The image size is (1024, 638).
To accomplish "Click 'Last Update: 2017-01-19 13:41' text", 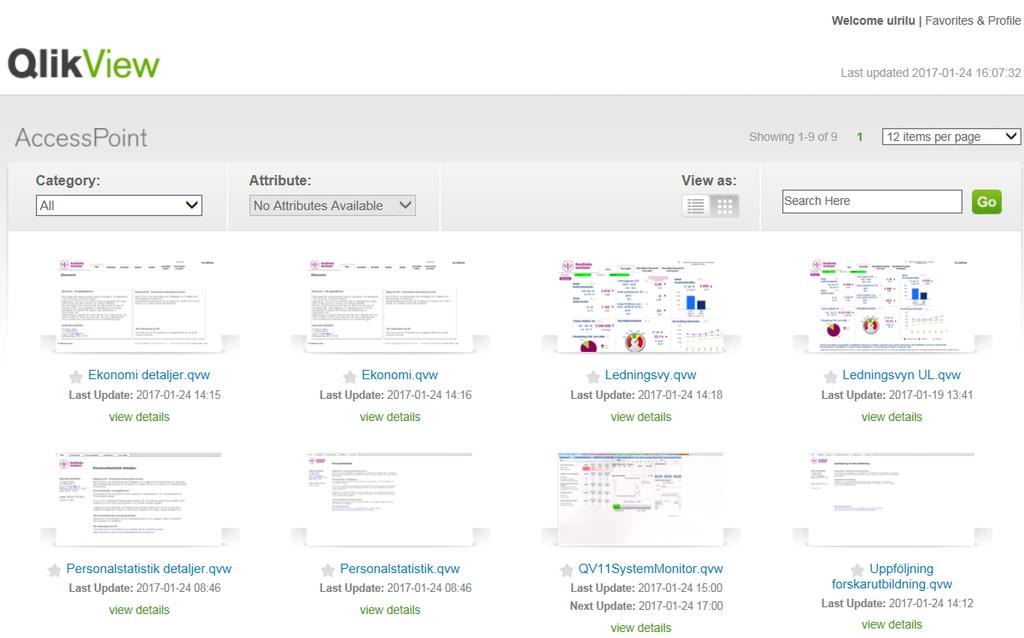I will (897, 395).
